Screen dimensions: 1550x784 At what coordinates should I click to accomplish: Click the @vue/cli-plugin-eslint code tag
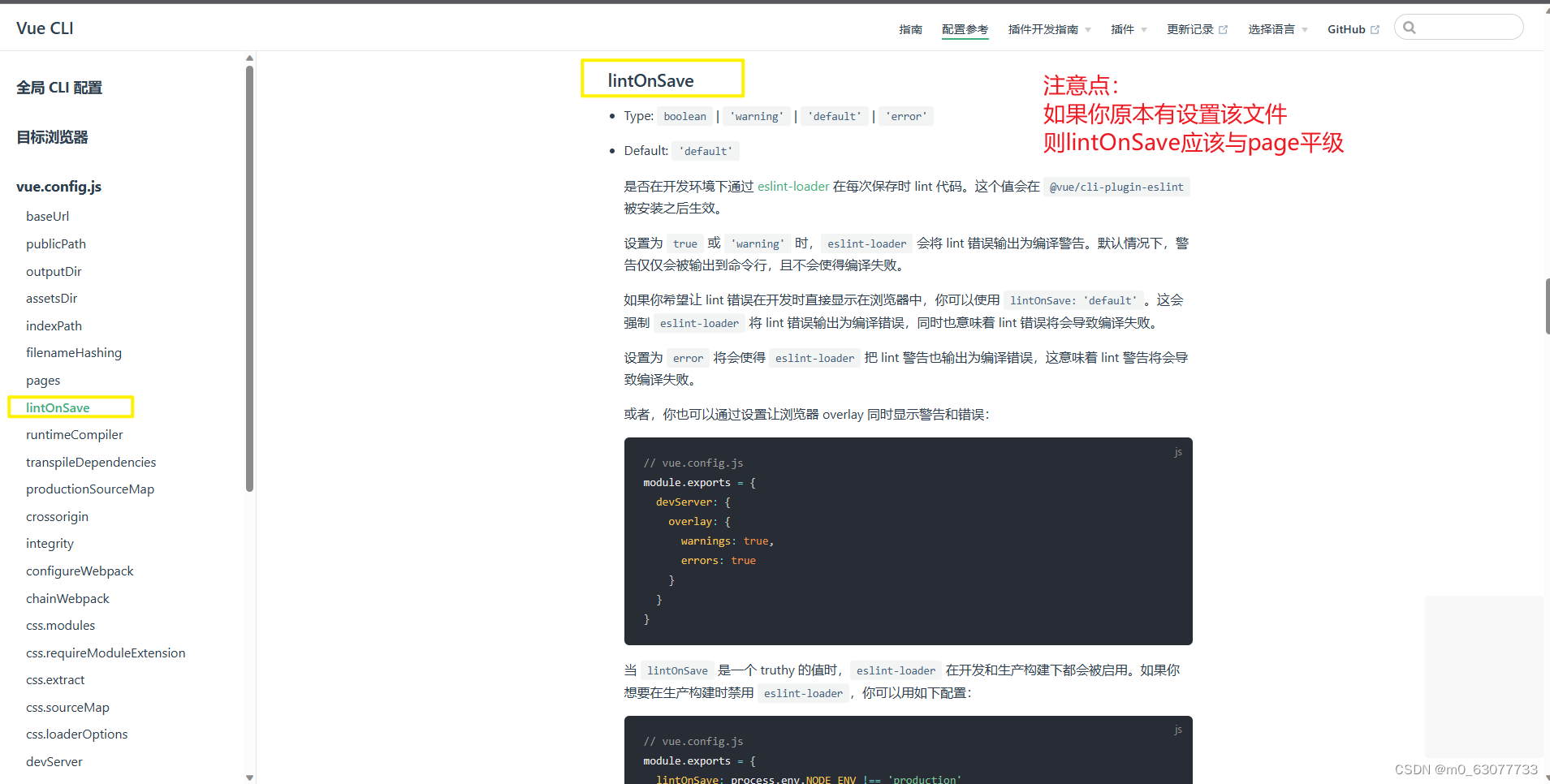[1116, 187]
